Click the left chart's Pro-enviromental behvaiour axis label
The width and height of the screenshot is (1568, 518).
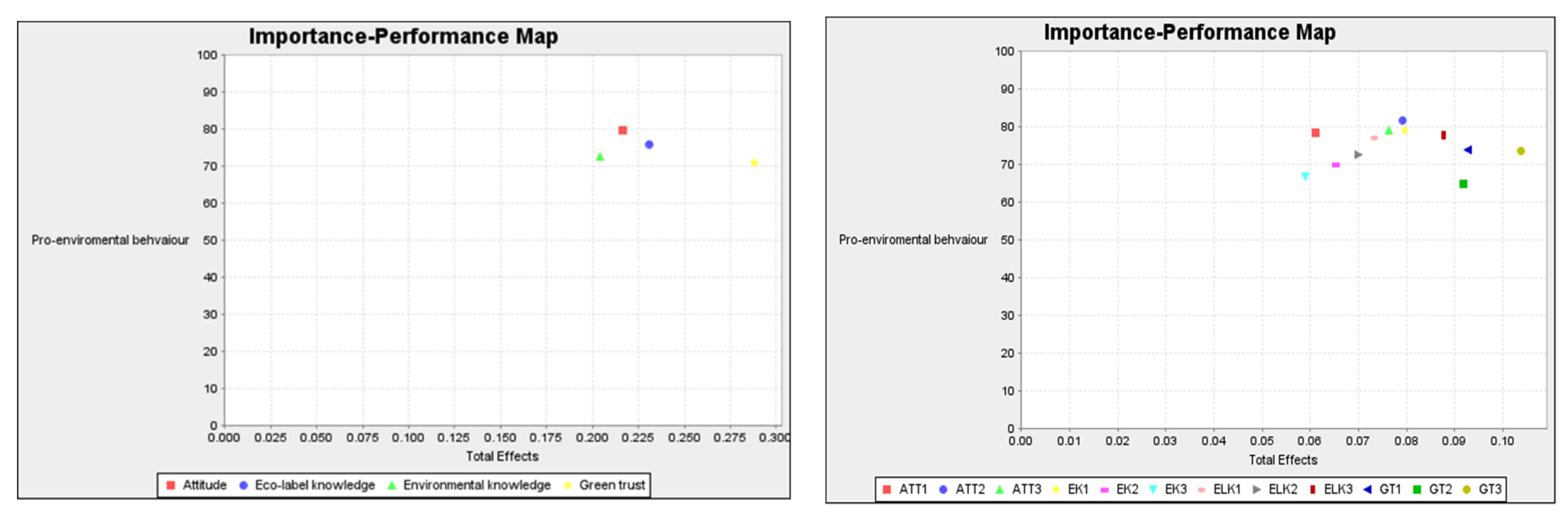click(x=110, y=240)
